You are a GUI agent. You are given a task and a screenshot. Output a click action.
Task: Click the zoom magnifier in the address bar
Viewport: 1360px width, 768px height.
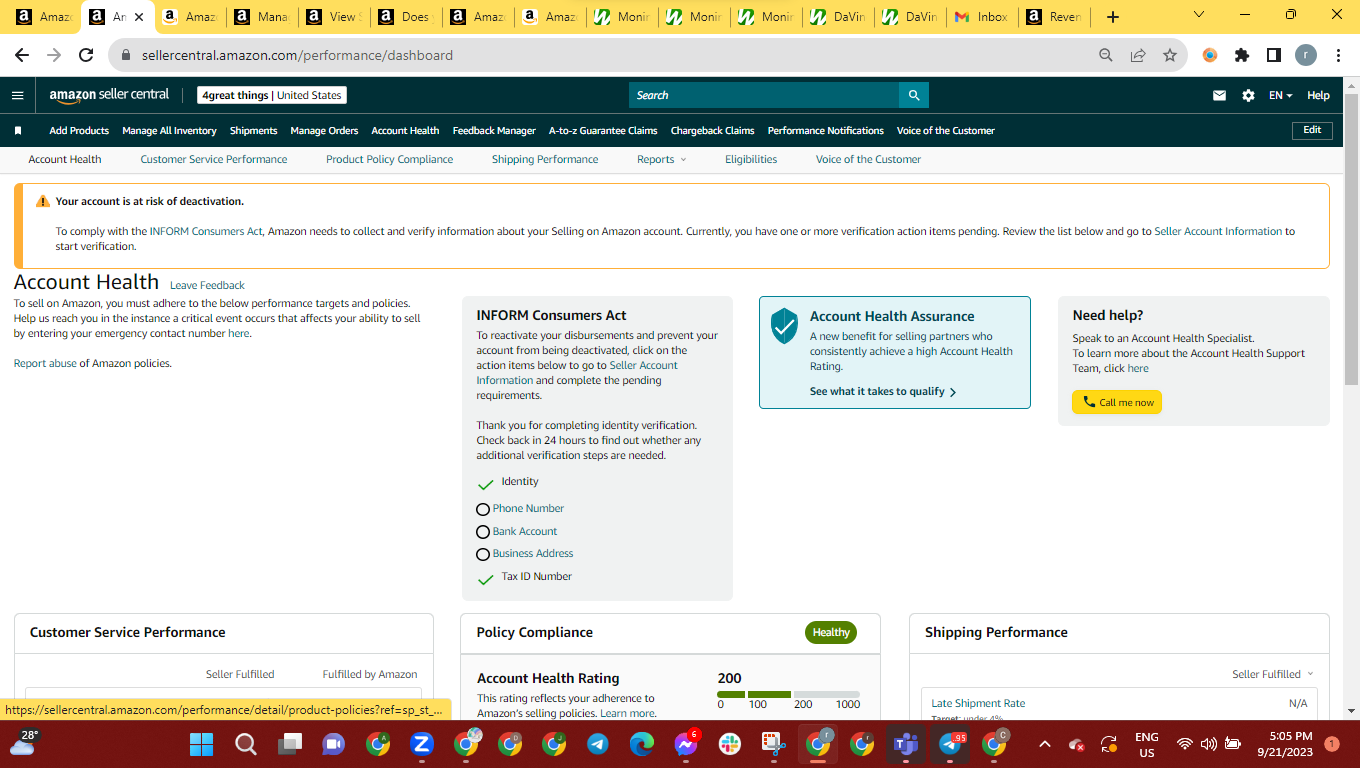click(x=1106, y=55)
